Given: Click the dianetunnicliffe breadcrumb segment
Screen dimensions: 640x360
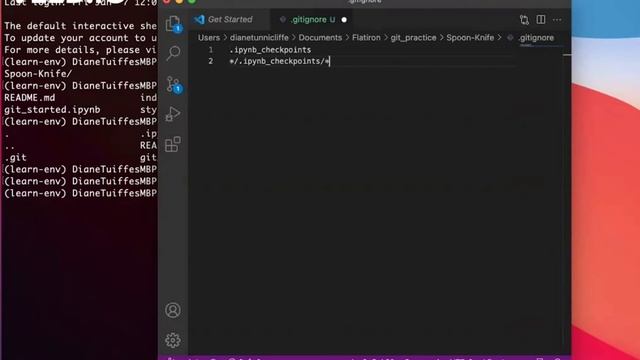Looking at the screenshot, I should click(x=259, y=38).
